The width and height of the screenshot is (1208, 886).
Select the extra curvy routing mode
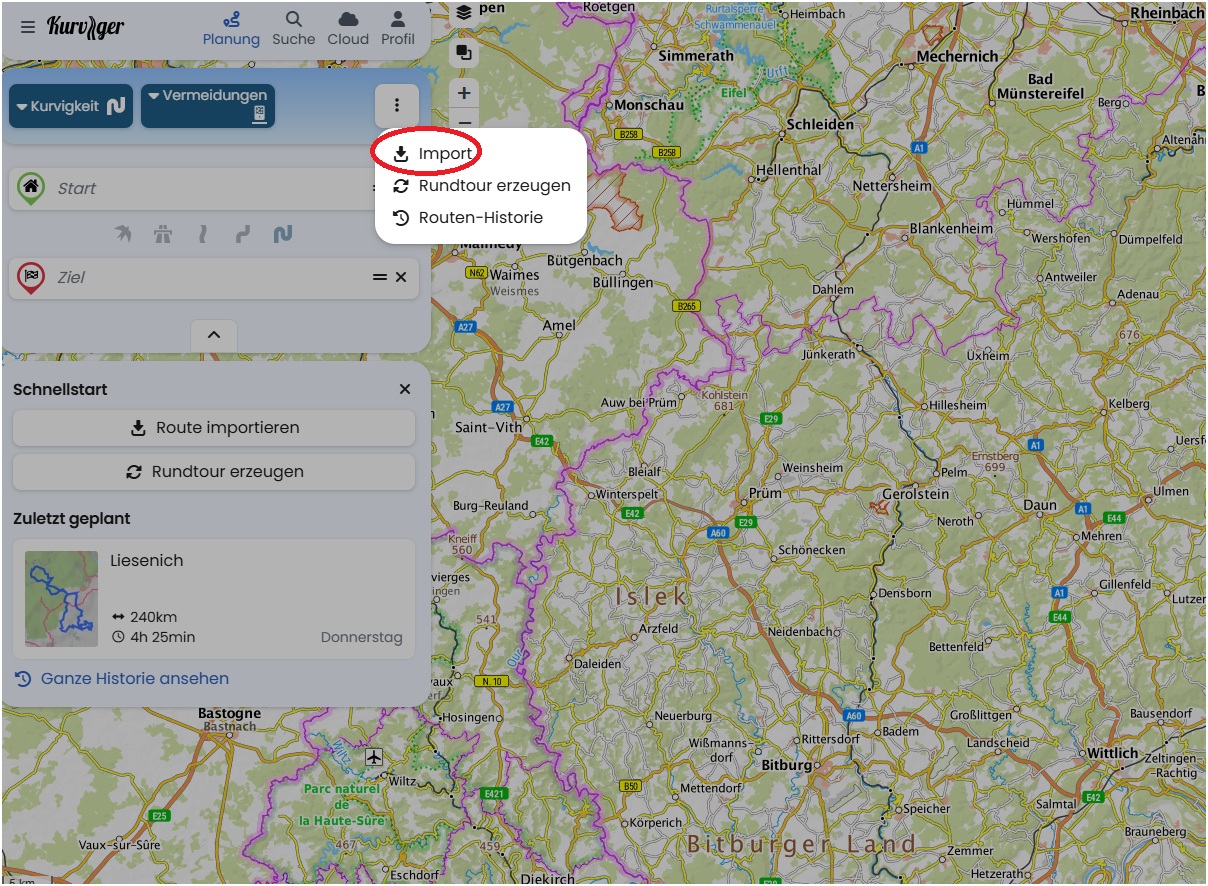click(283, 234)
